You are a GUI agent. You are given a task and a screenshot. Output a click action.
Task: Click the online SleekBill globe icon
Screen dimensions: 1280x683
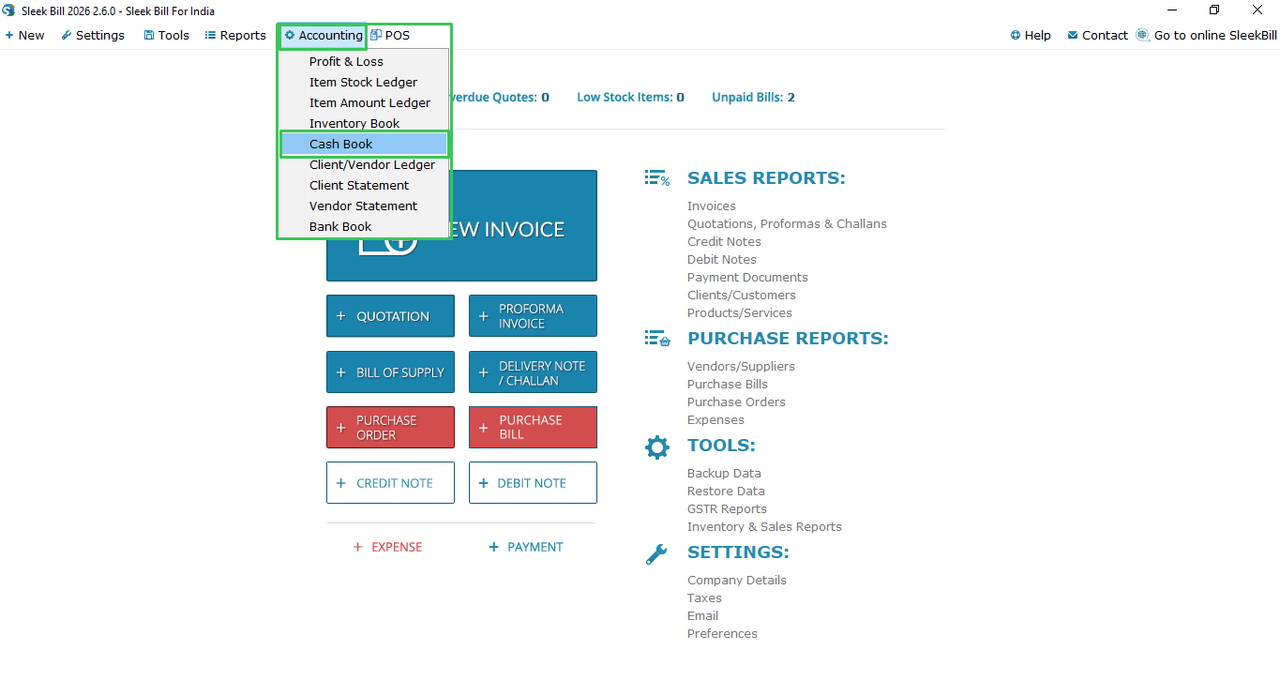tap(1143, 35)
